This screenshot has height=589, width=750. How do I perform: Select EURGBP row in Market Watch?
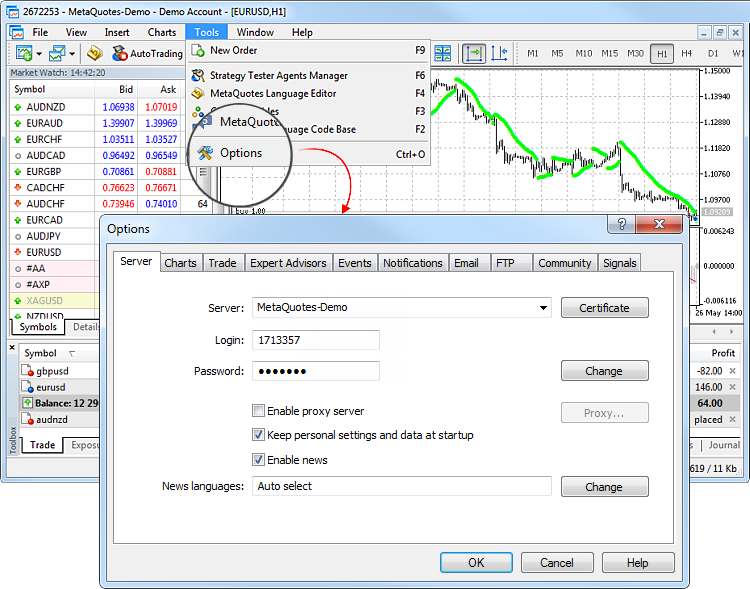point(96,171)
